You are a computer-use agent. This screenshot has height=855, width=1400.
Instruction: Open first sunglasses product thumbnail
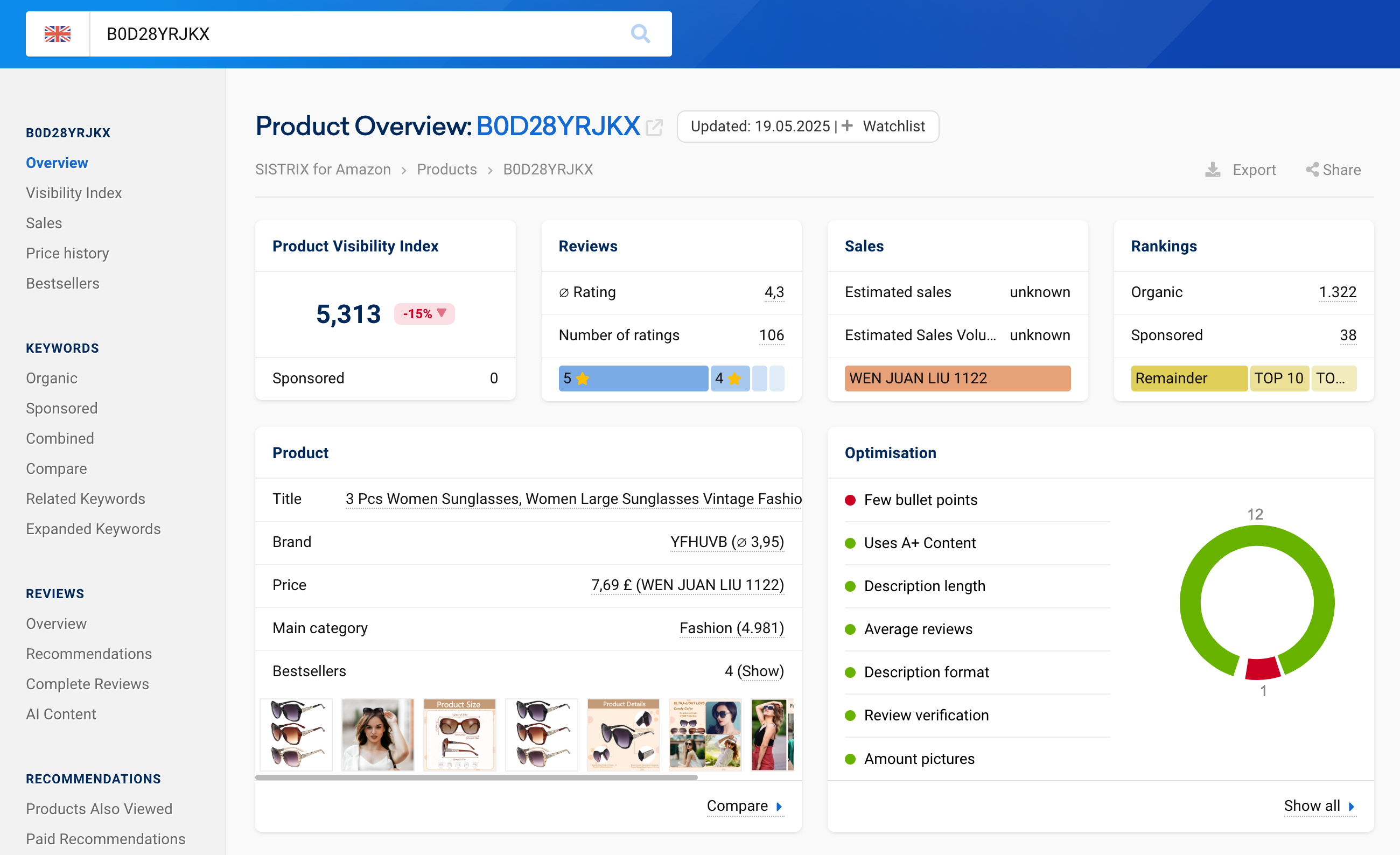coord(296,734)
